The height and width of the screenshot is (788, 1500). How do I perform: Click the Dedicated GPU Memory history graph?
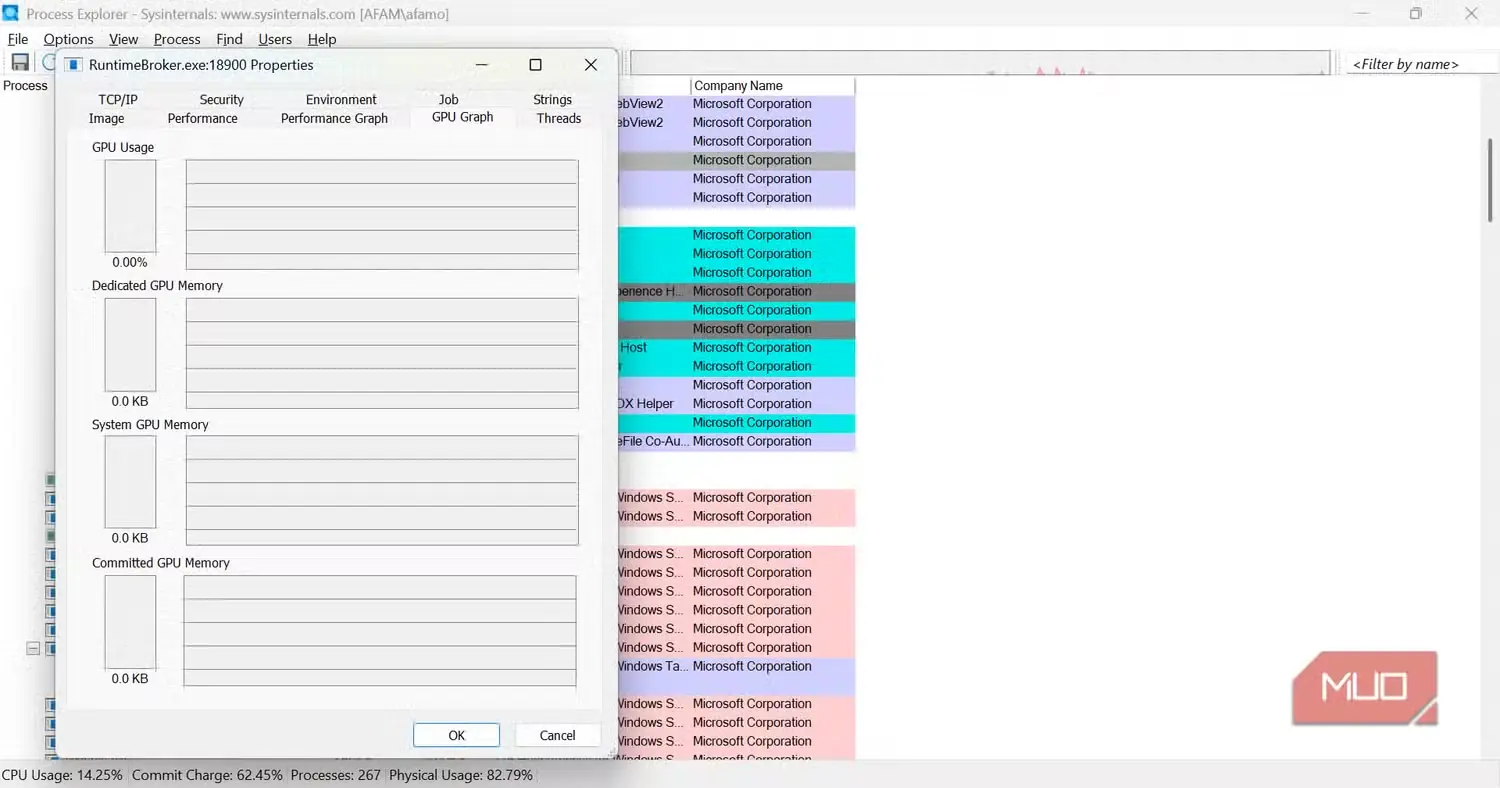click(x=382, y=353)
